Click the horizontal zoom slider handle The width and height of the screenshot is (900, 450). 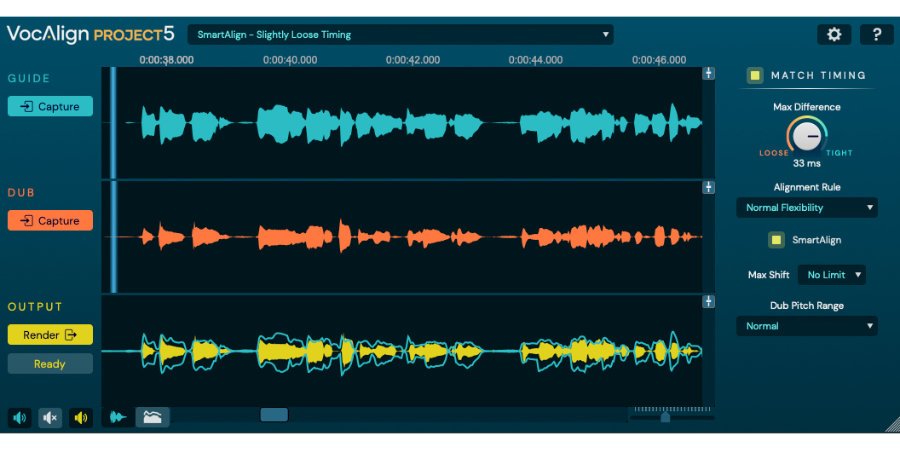[x=665, y=417]
